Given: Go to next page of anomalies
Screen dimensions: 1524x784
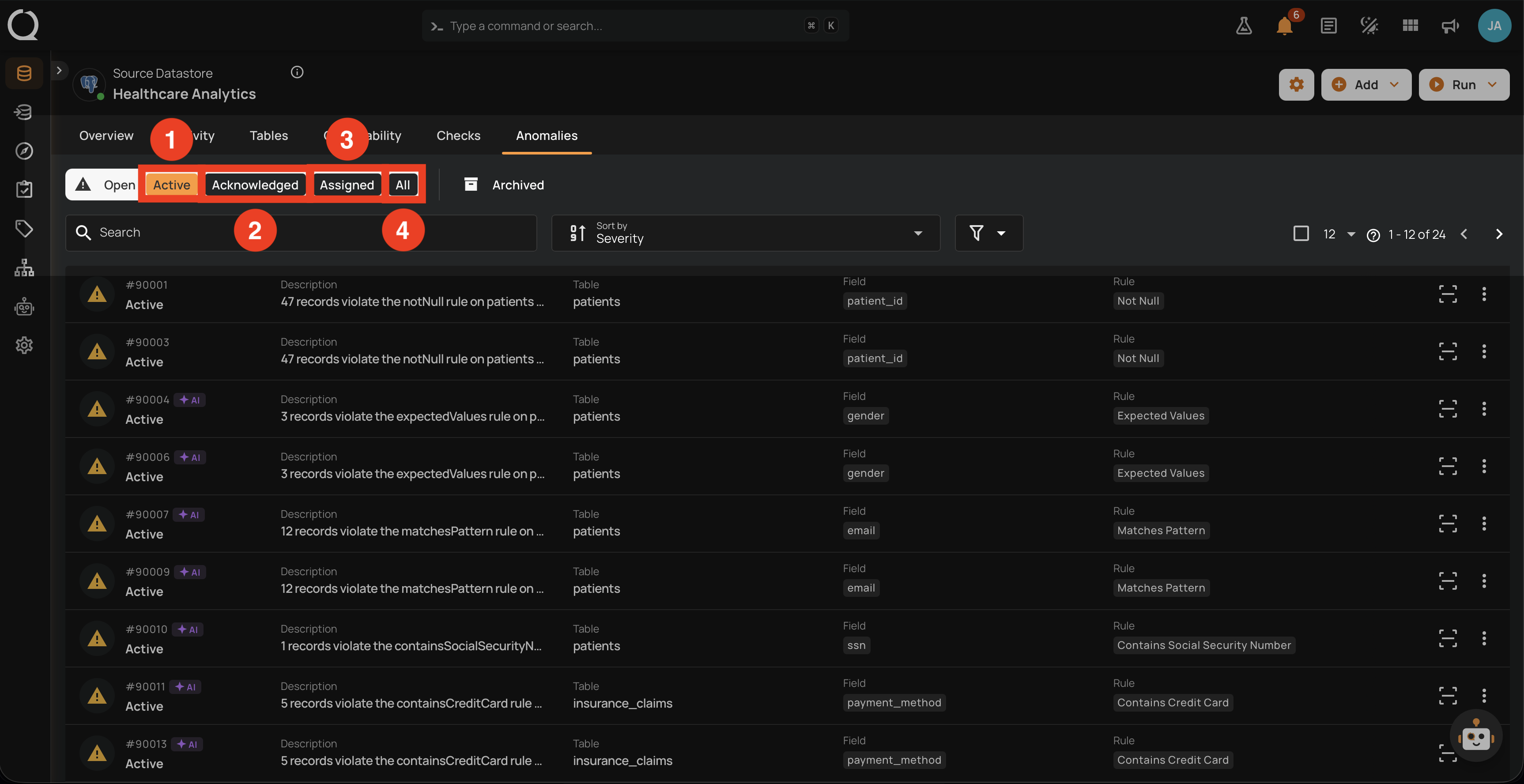Looking at the screenshot, I should tap(1499, 234).
